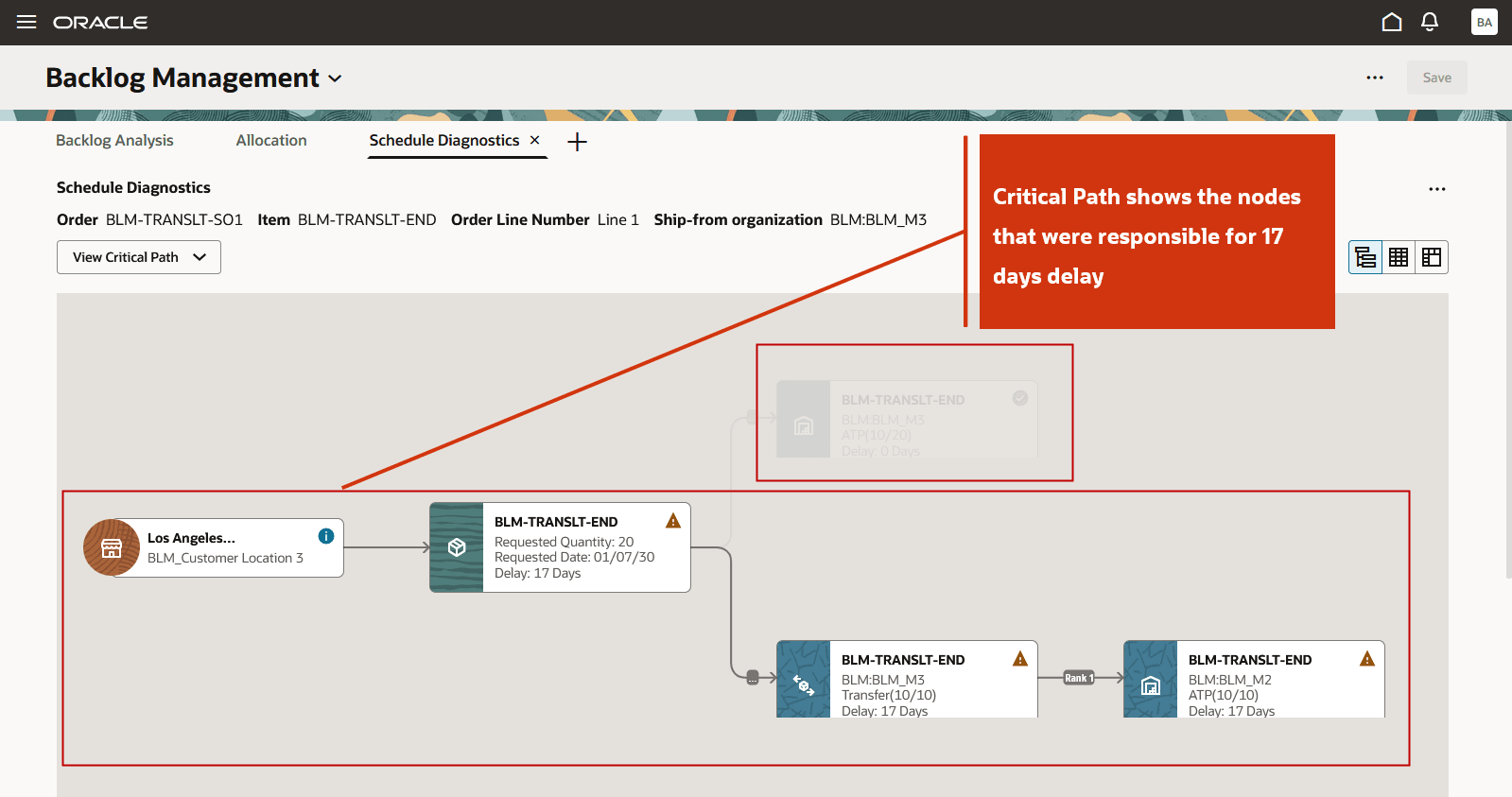
Task: Open Schedule Diagnostics more options ellipsis
Action: (1437, 189)
